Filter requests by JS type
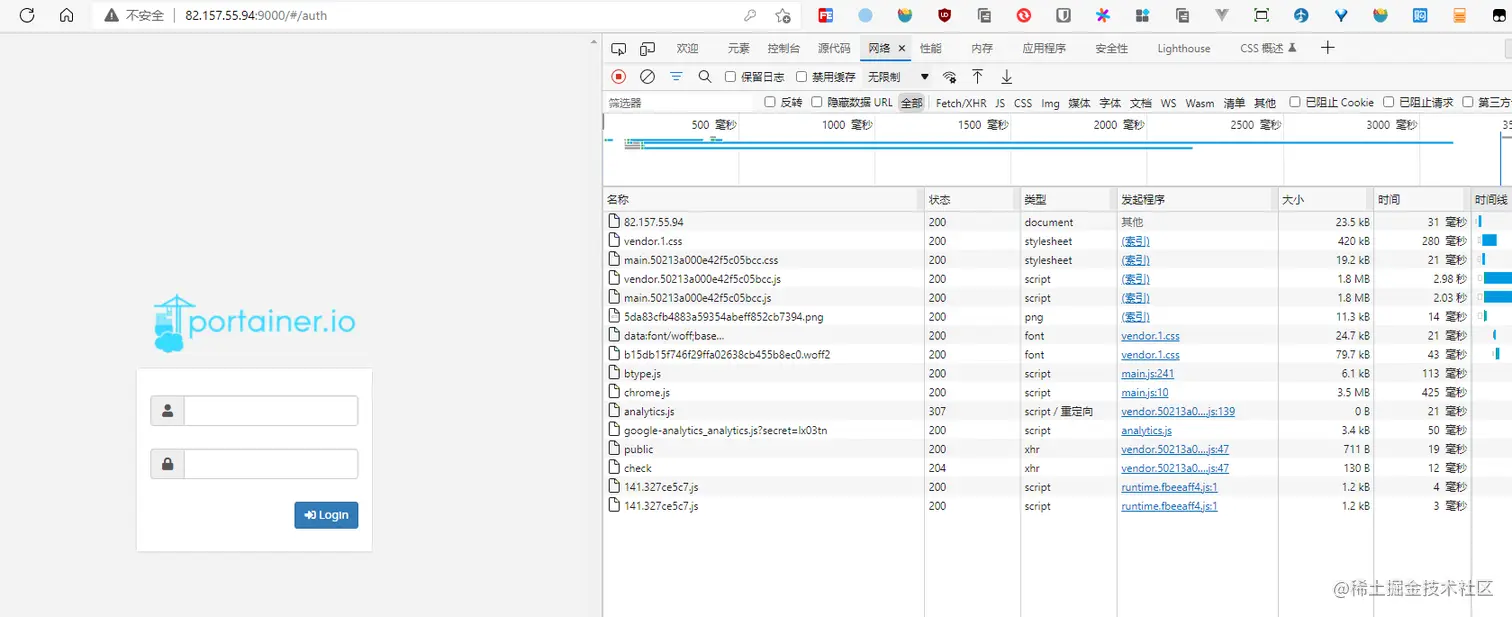1512x617 pixels. pos(1000,103)
